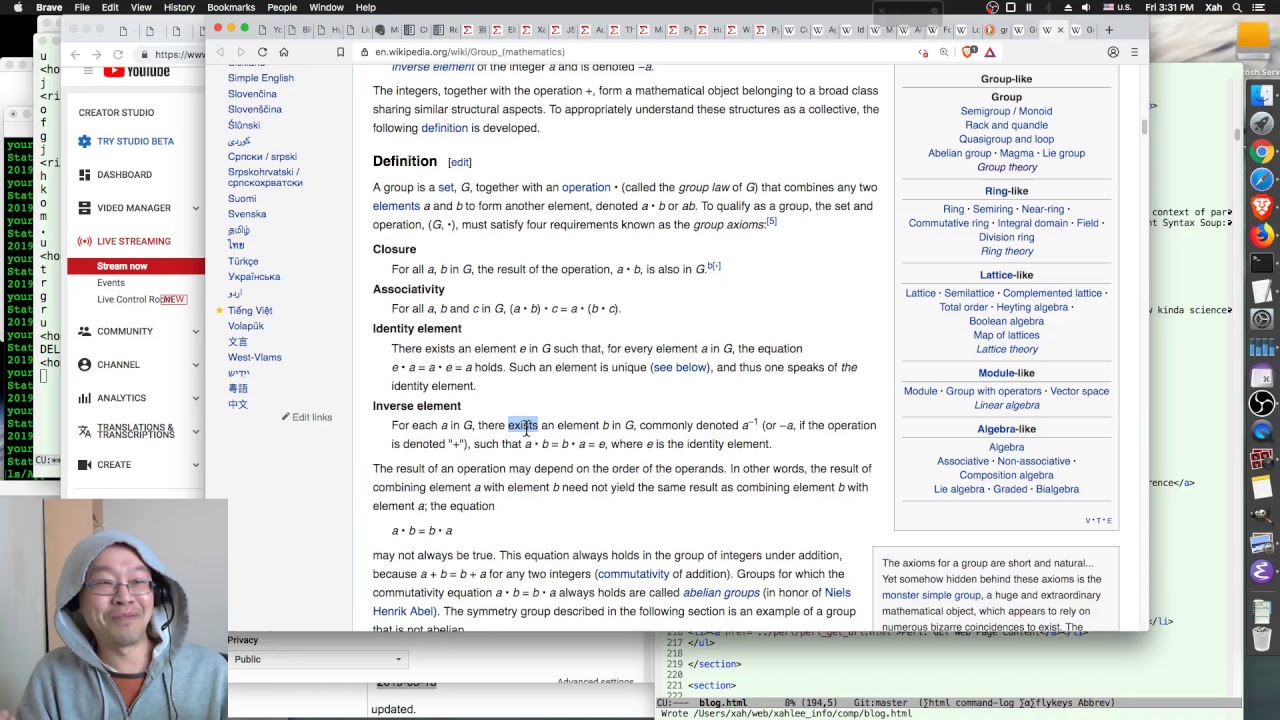This screenshot has height=720, width=1280.
Task: Reload the Wikipedia page
Action: point(262,52)
